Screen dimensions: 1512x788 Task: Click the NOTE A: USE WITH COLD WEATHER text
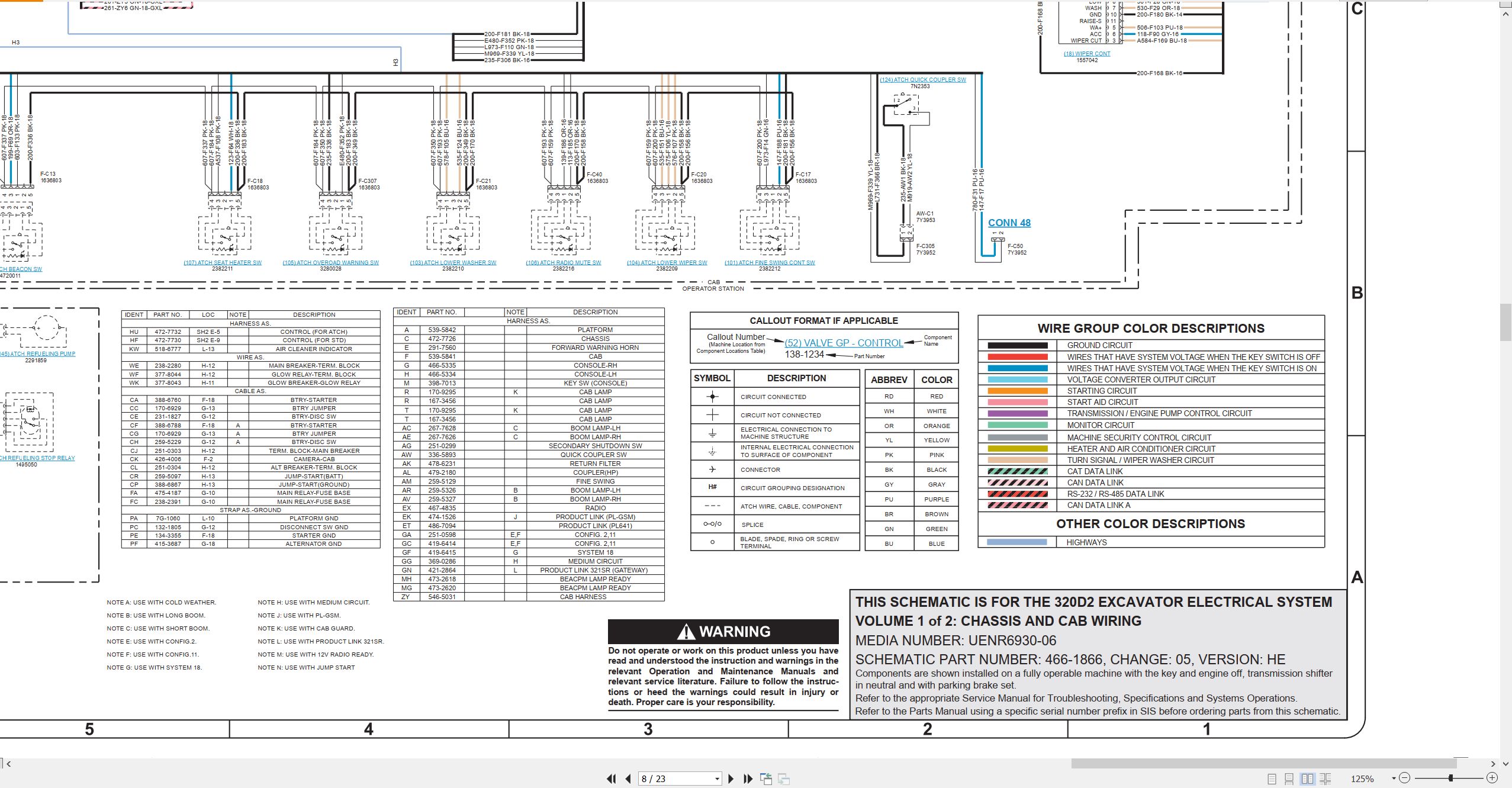[161, 602]
